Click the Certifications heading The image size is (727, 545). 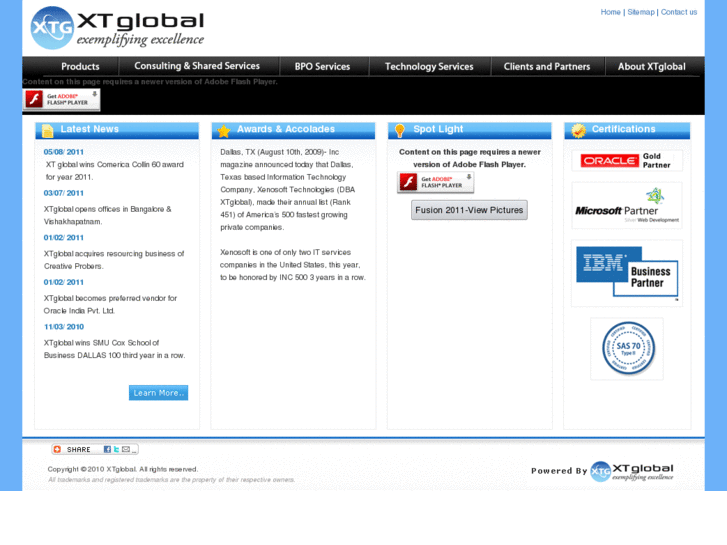point(624,129)
